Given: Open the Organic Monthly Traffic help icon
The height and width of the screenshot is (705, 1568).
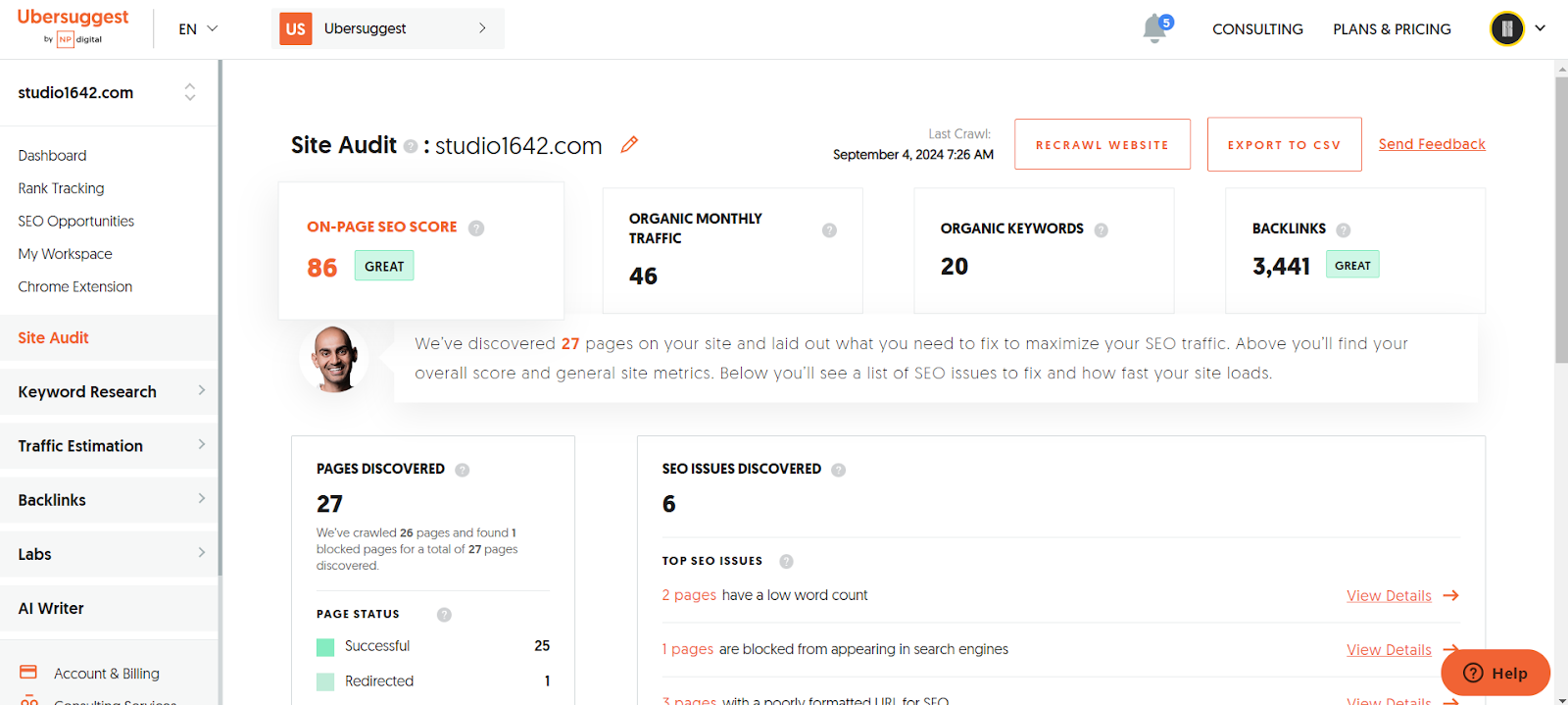Looking at the screenshot, I should click(x=829, y=230).
